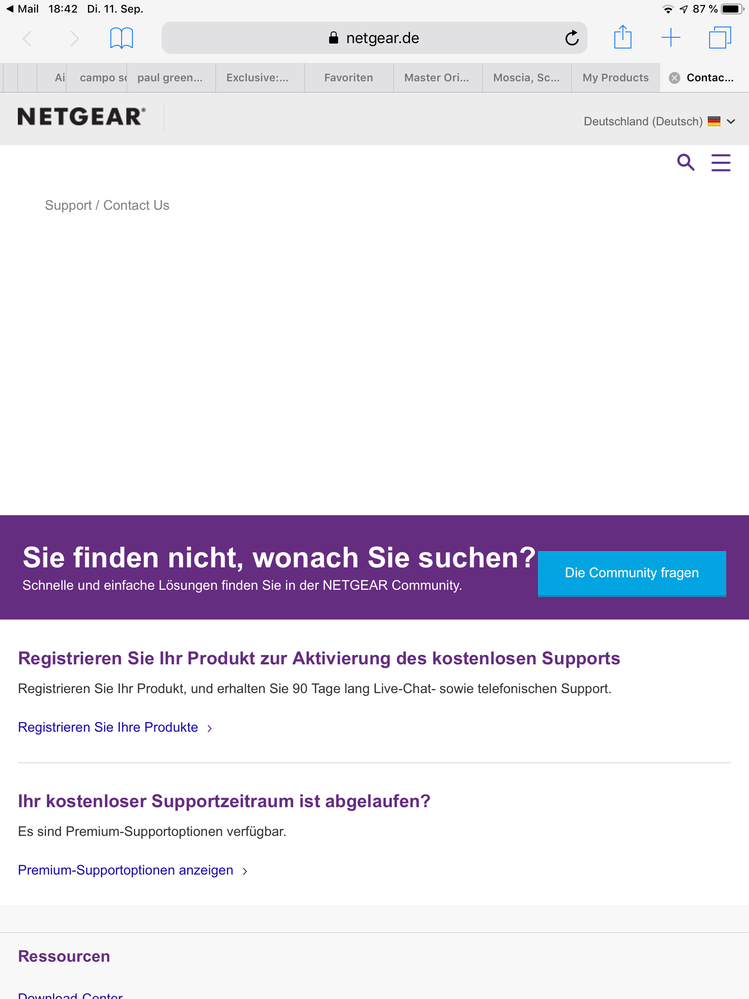Viewport: 749px width, 999px height.
Task: Switch to the campo tab
Action: tap(97, 78)
